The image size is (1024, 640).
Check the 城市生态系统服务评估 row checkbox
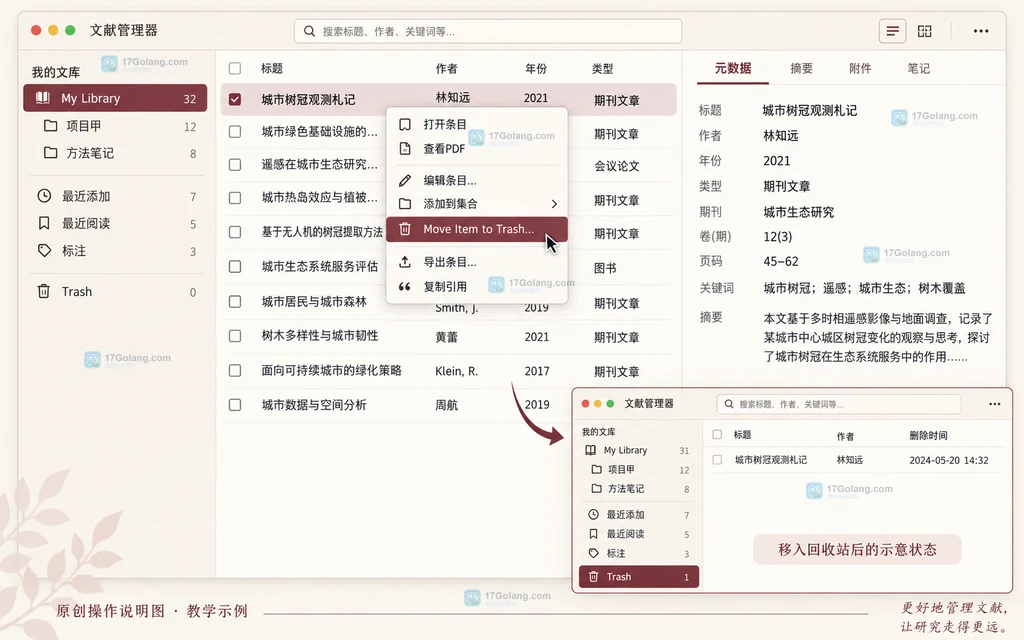click(235, 266)
